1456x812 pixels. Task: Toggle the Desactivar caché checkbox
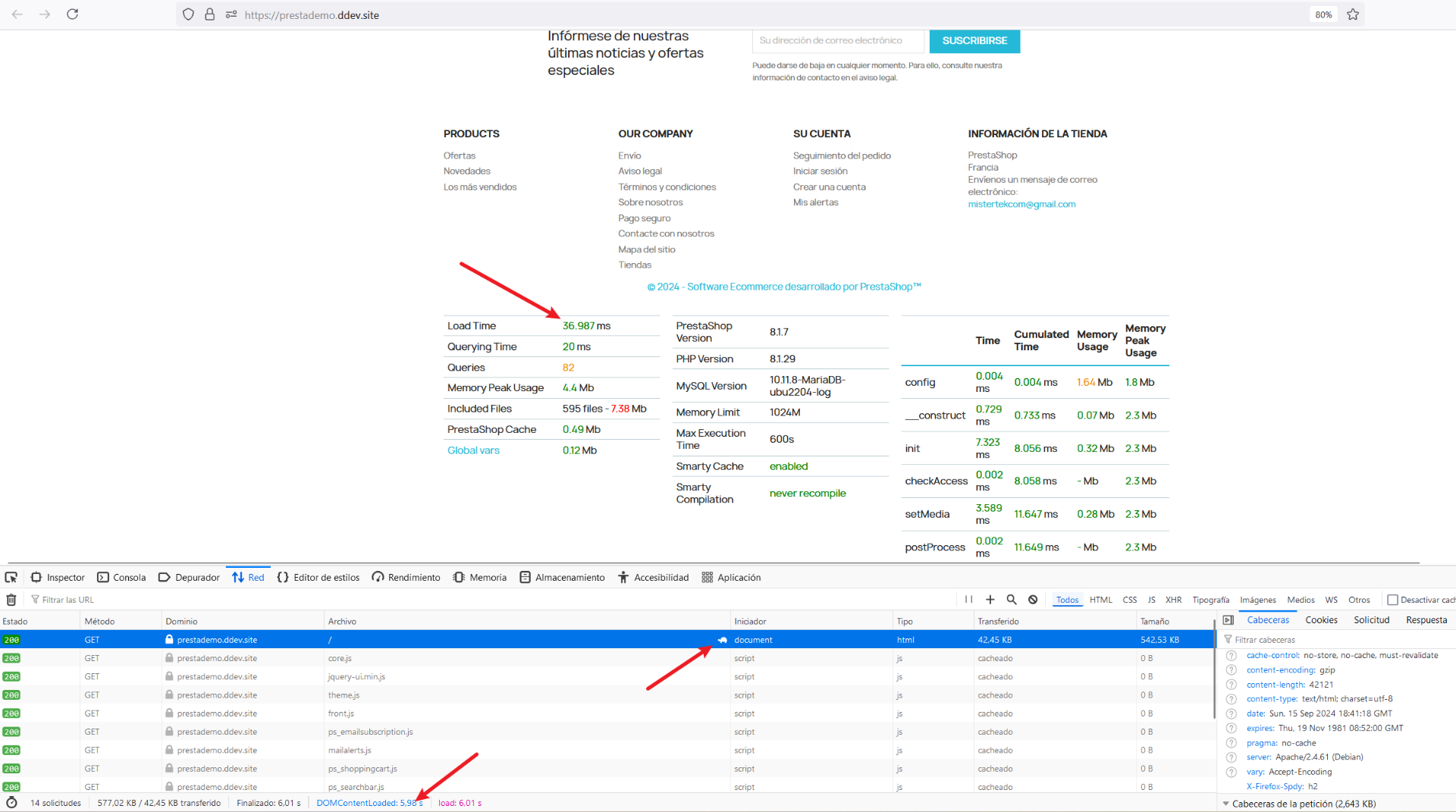point(1392,600)
